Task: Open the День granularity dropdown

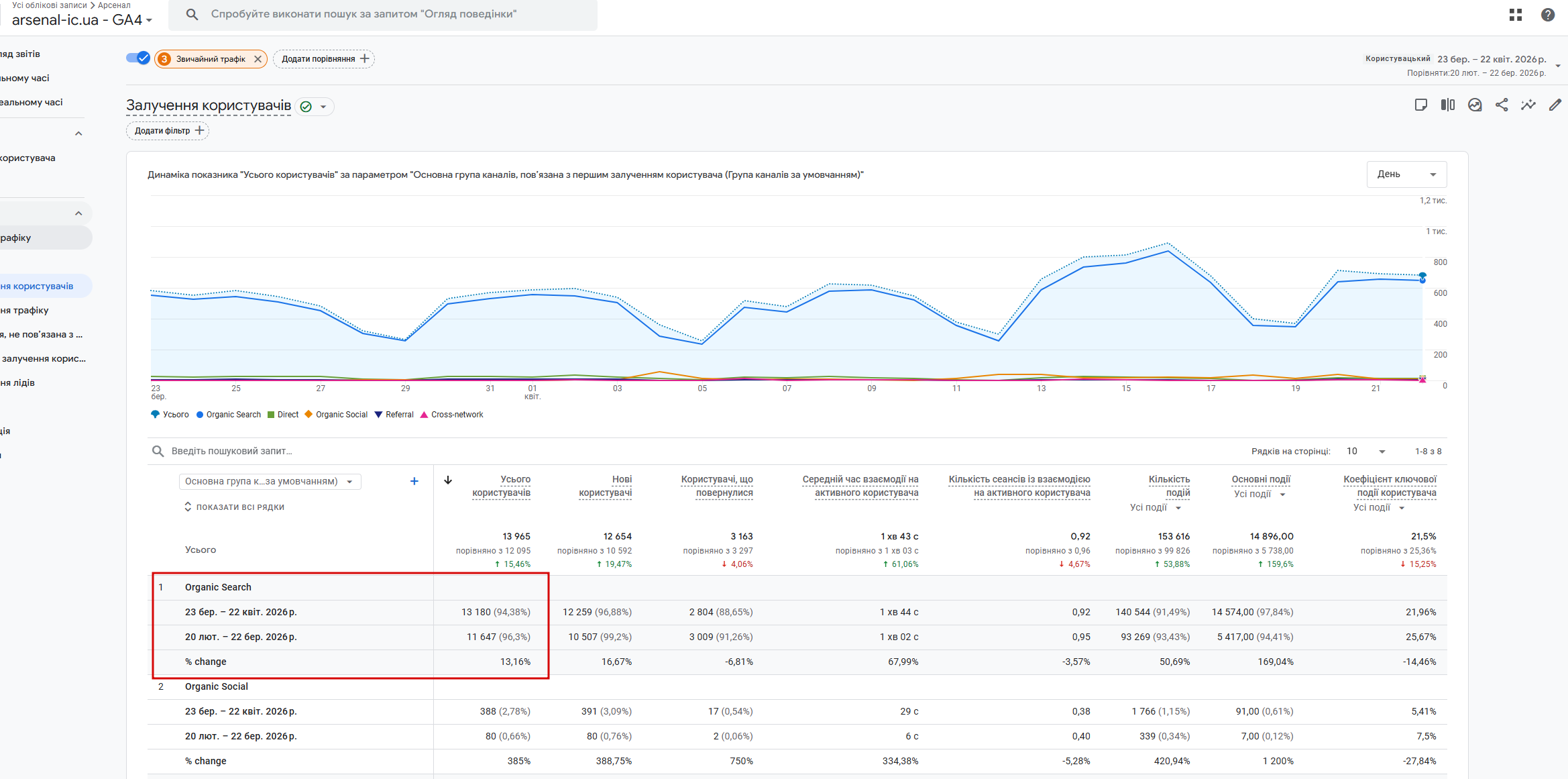Action: pos(1406,174)
